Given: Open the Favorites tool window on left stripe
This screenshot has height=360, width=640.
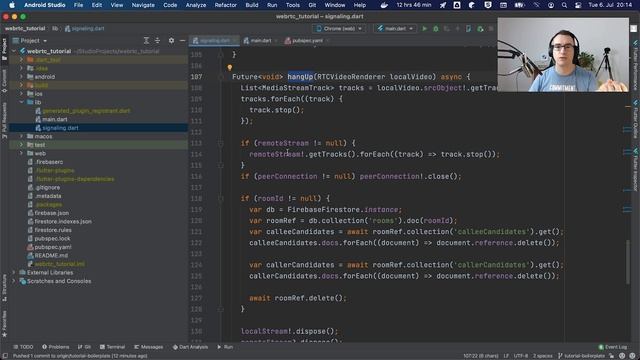Looking at the screenshot, I should click(4, 323).
